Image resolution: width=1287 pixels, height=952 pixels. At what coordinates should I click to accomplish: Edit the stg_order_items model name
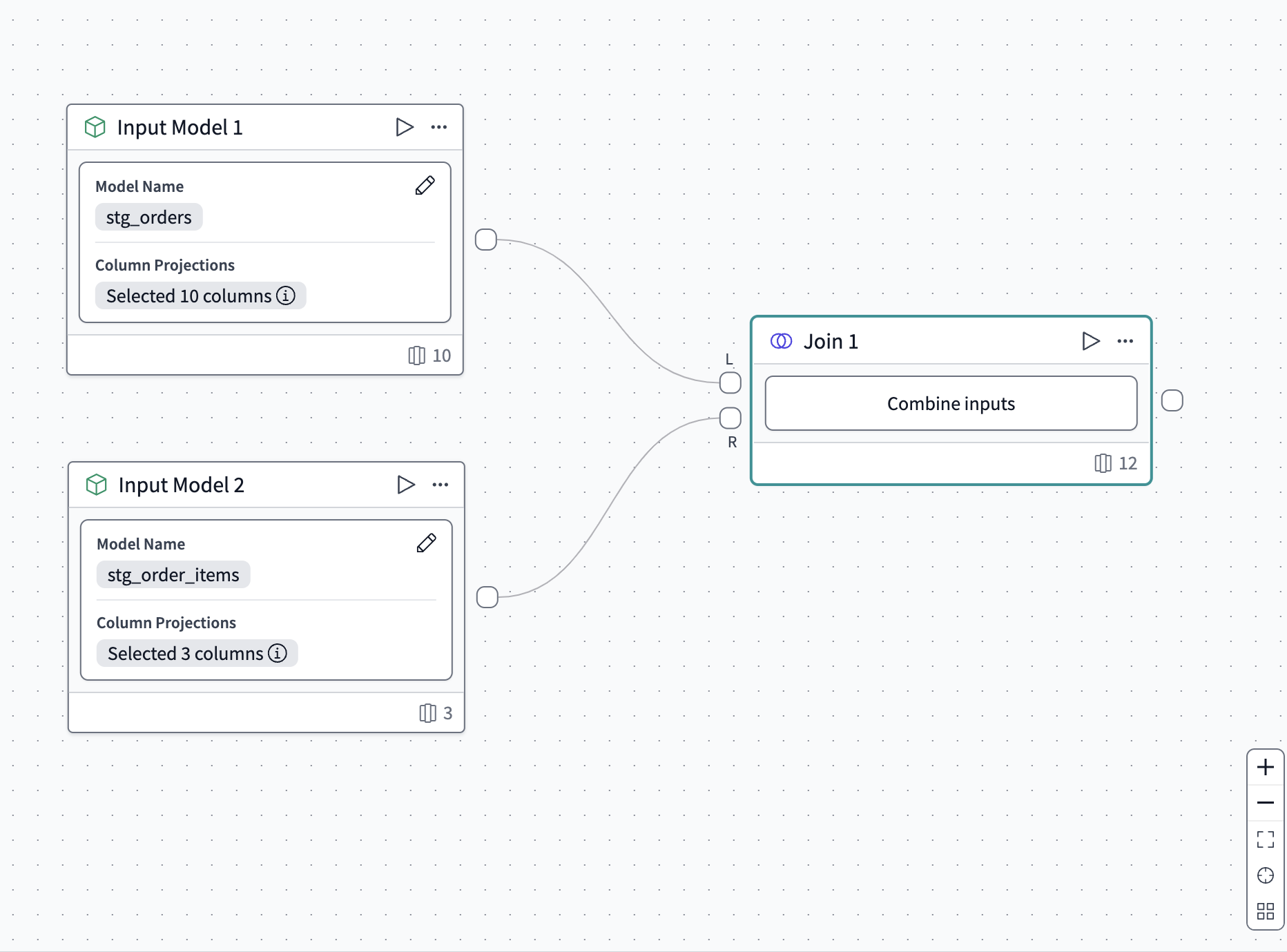click(x=426, y=543)
